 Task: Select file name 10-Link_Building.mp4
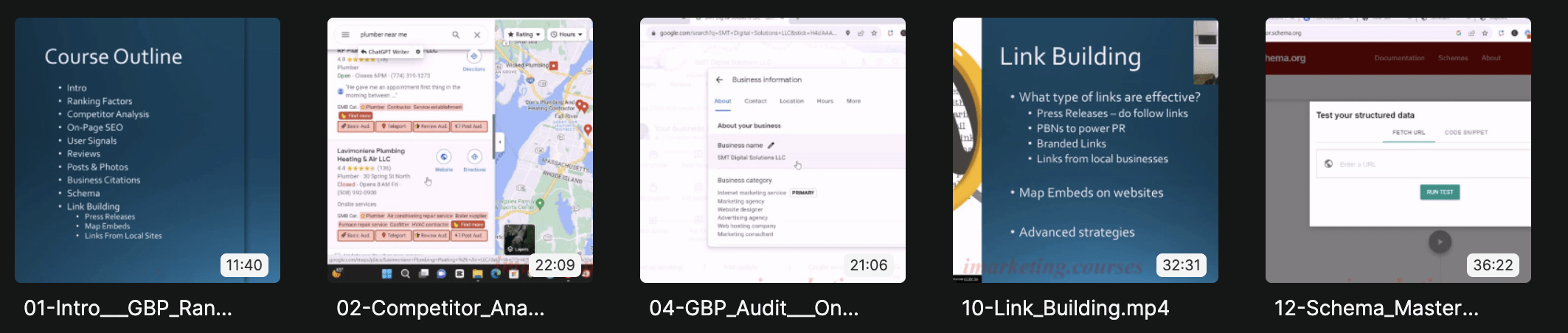(1065, 308)
